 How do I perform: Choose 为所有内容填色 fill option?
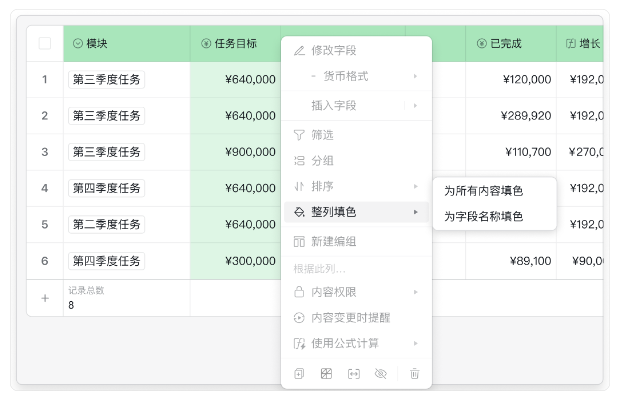tap(483, 191)
